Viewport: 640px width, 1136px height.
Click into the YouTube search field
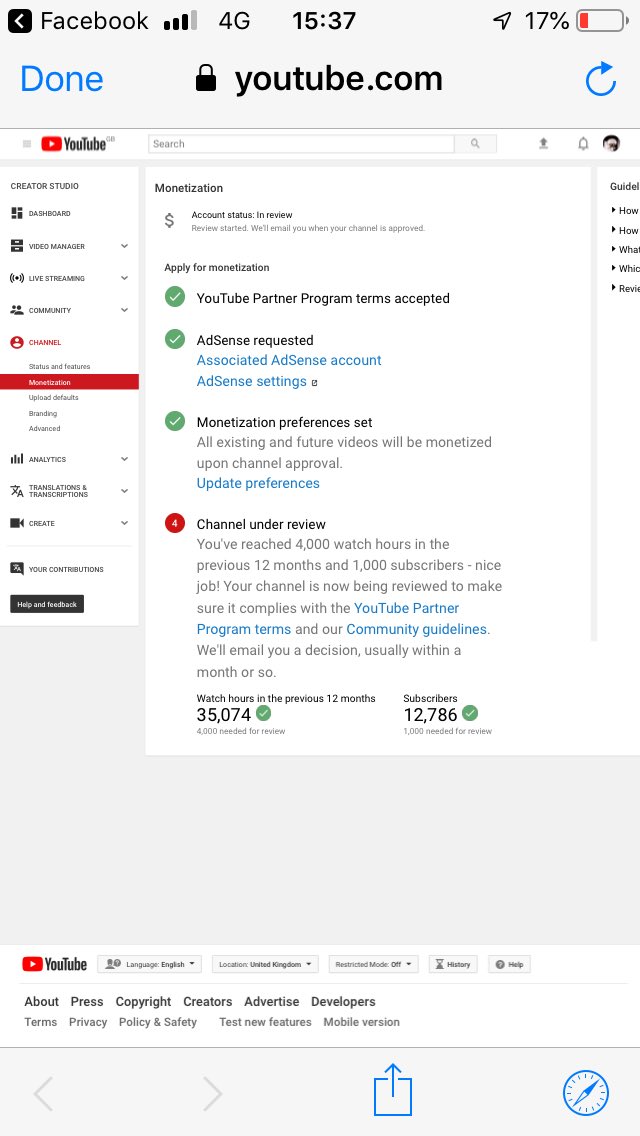click(302, 143)
